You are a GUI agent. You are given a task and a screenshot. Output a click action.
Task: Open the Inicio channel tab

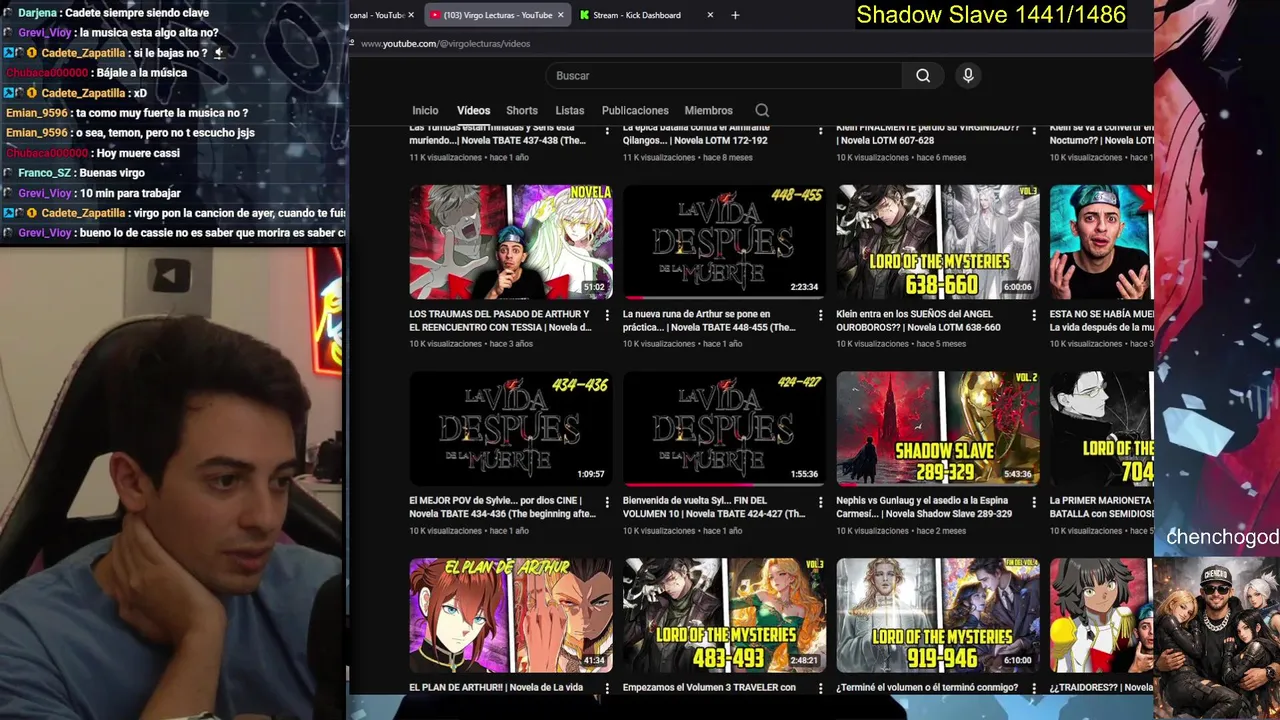point(425,111)
